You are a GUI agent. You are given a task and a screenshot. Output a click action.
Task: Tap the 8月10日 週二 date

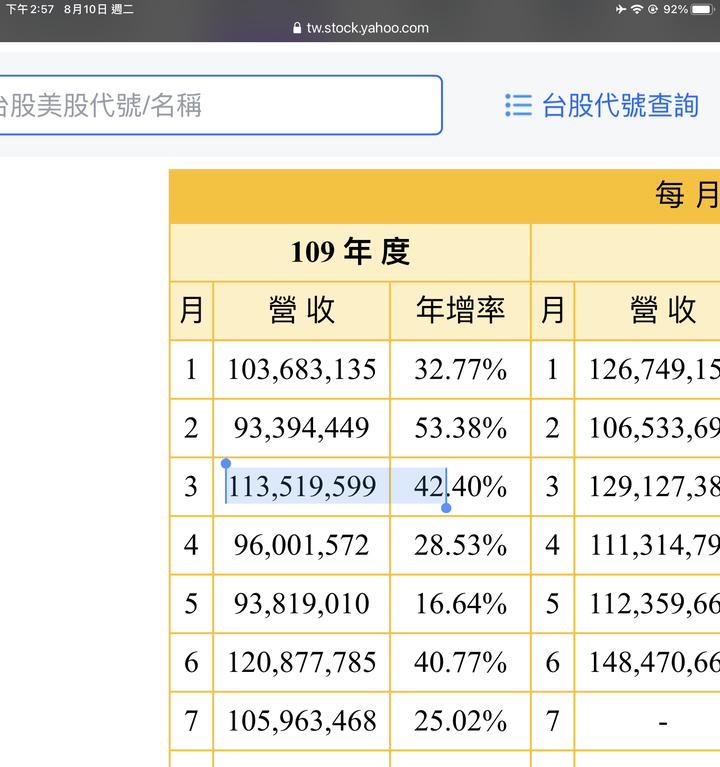tap(98, 9)
